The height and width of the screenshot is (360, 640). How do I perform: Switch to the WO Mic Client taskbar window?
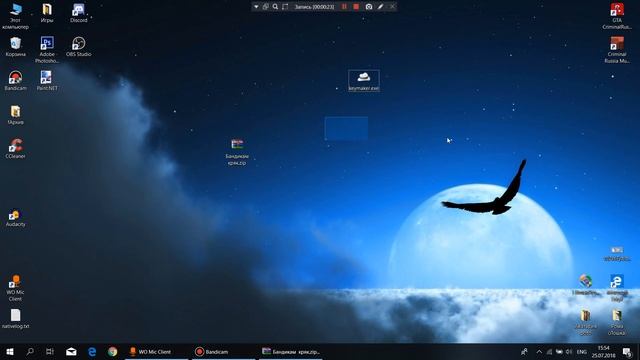(x=156, y=351)
